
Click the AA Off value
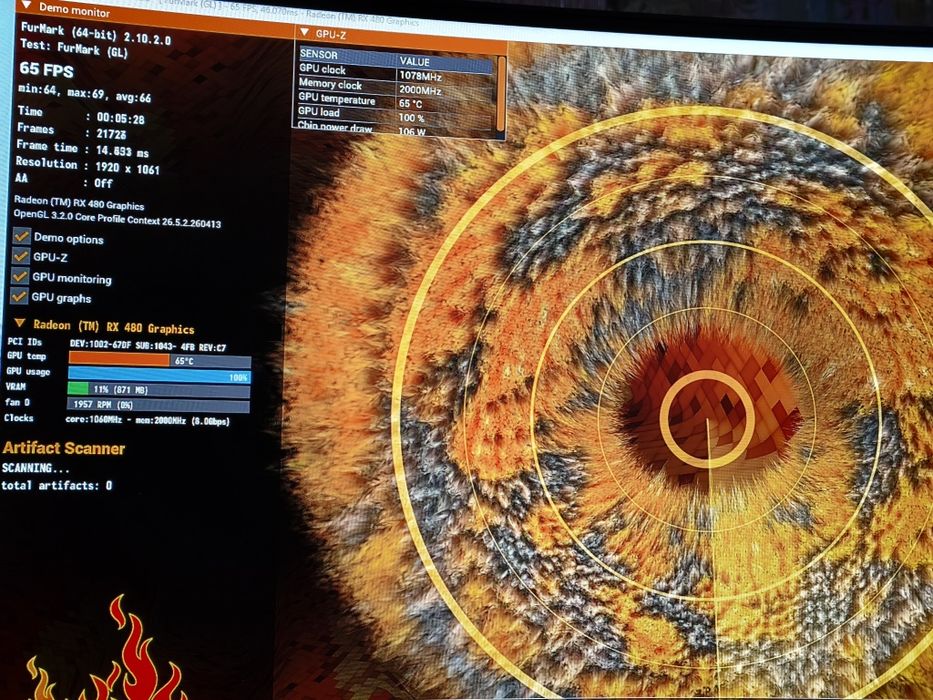(x=103, y=183)
